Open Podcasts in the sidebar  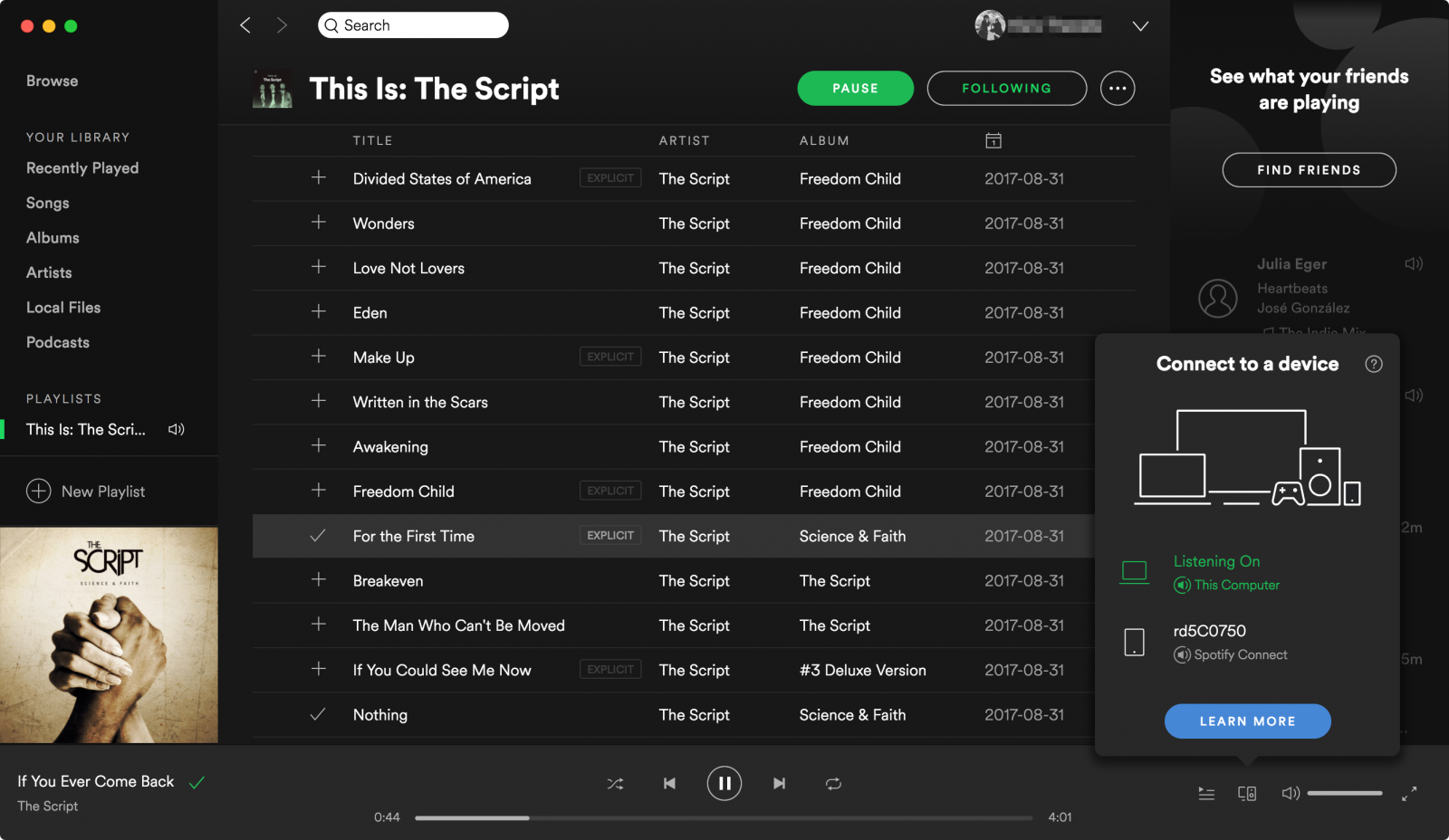(x=58, y=342)
